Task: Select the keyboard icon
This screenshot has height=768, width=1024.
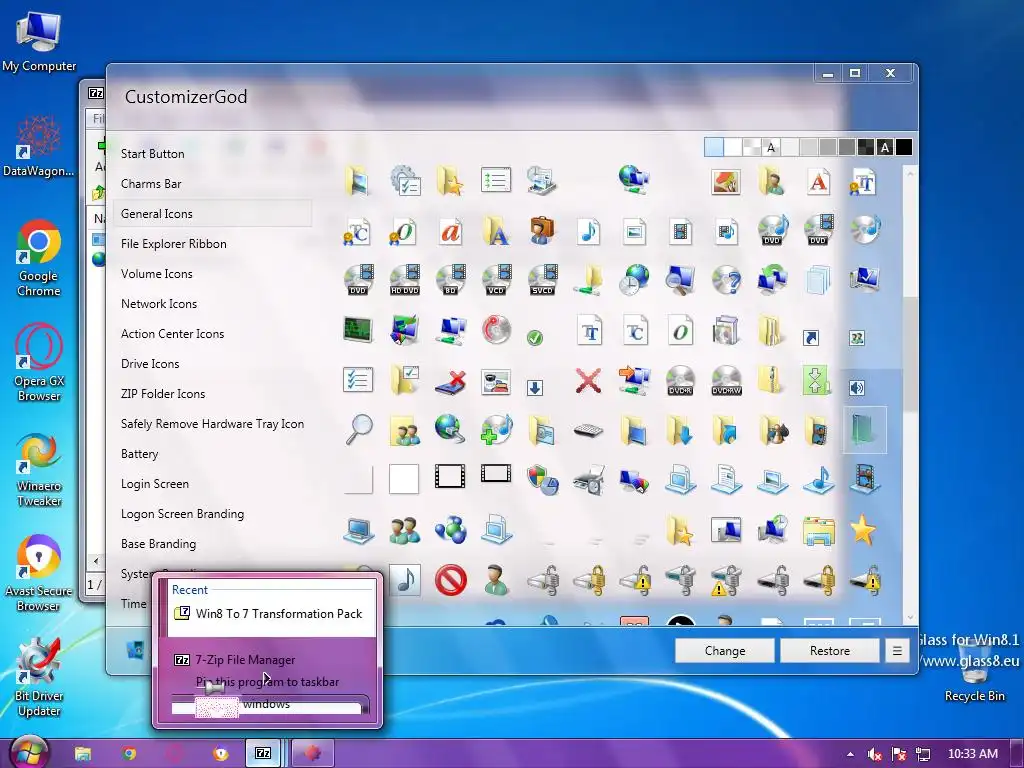Action: 588,430
